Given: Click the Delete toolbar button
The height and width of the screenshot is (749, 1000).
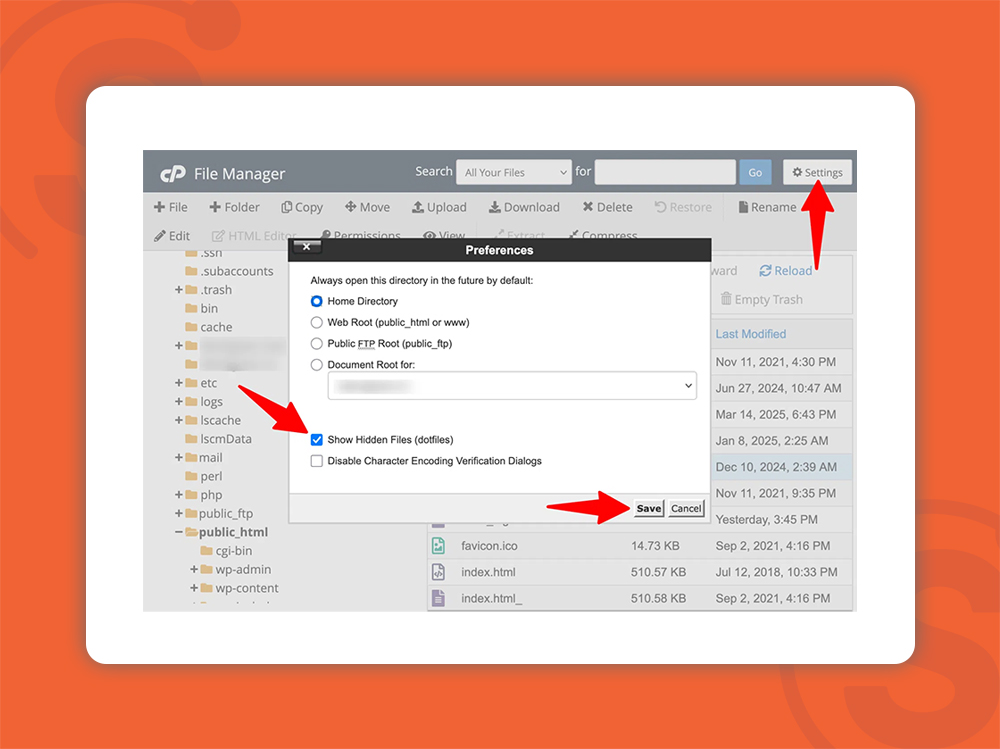Looking at the screenshot, I should tap(607, 207).
